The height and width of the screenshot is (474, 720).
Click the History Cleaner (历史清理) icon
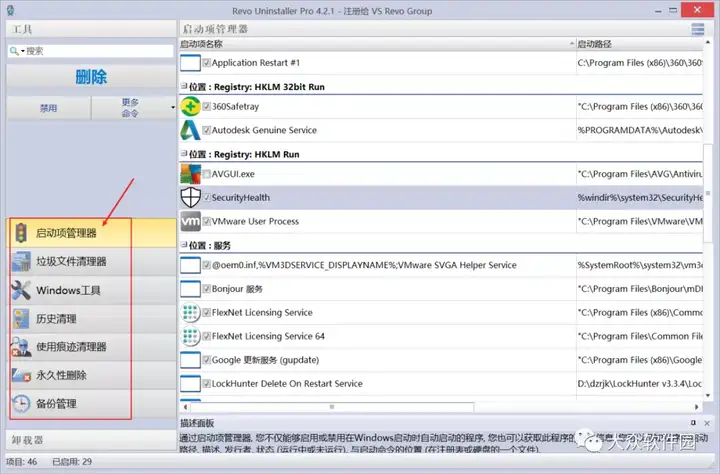coord(21,319)
